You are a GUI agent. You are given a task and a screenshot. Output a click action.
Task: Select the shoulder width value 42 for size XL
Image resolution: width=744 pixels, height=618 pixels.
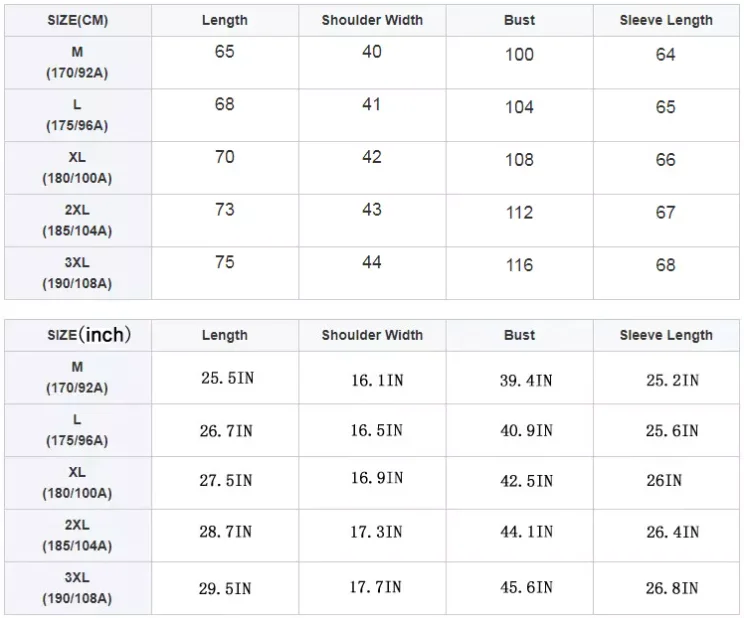(372, 157)
